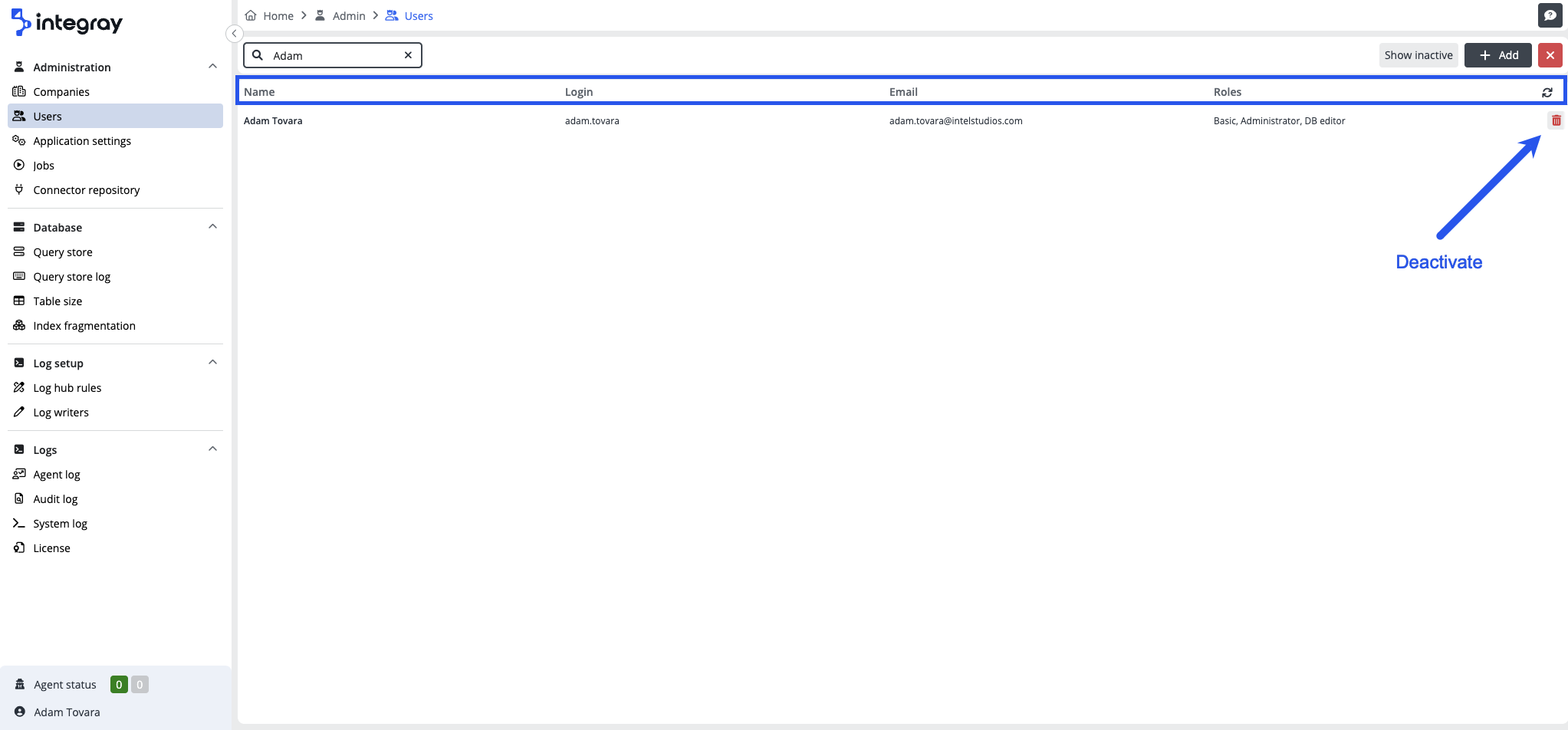Toggle Show inactive users
1568x730 pixels.
coord(1418,55)
